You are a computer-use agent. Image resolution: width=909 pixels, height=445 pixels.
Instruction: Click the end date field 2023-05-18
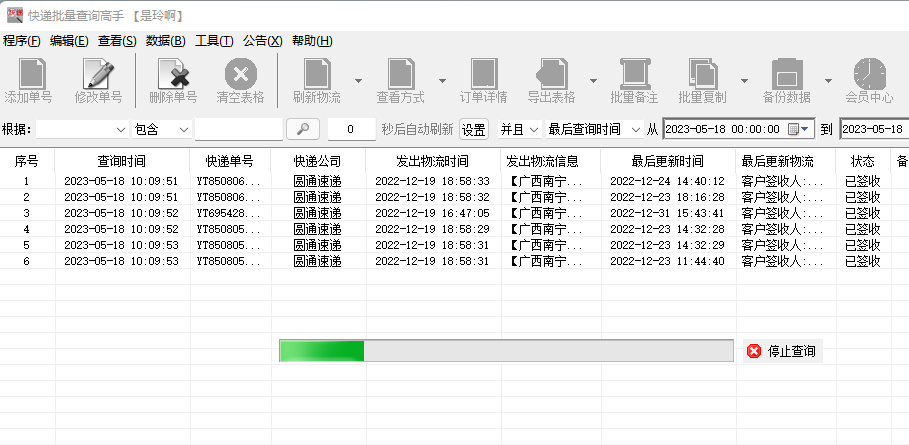874,129
